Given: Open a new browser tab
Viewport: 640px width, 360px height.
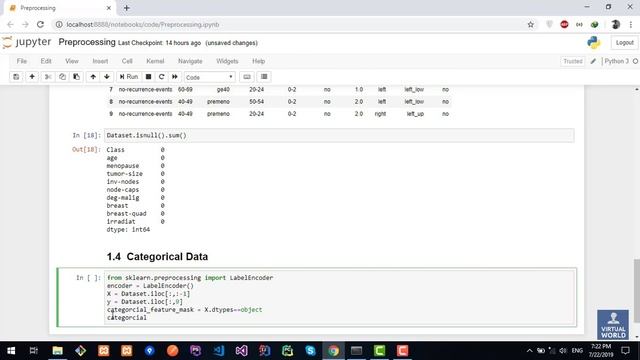Looking at the screenshot, I should 127,8.
